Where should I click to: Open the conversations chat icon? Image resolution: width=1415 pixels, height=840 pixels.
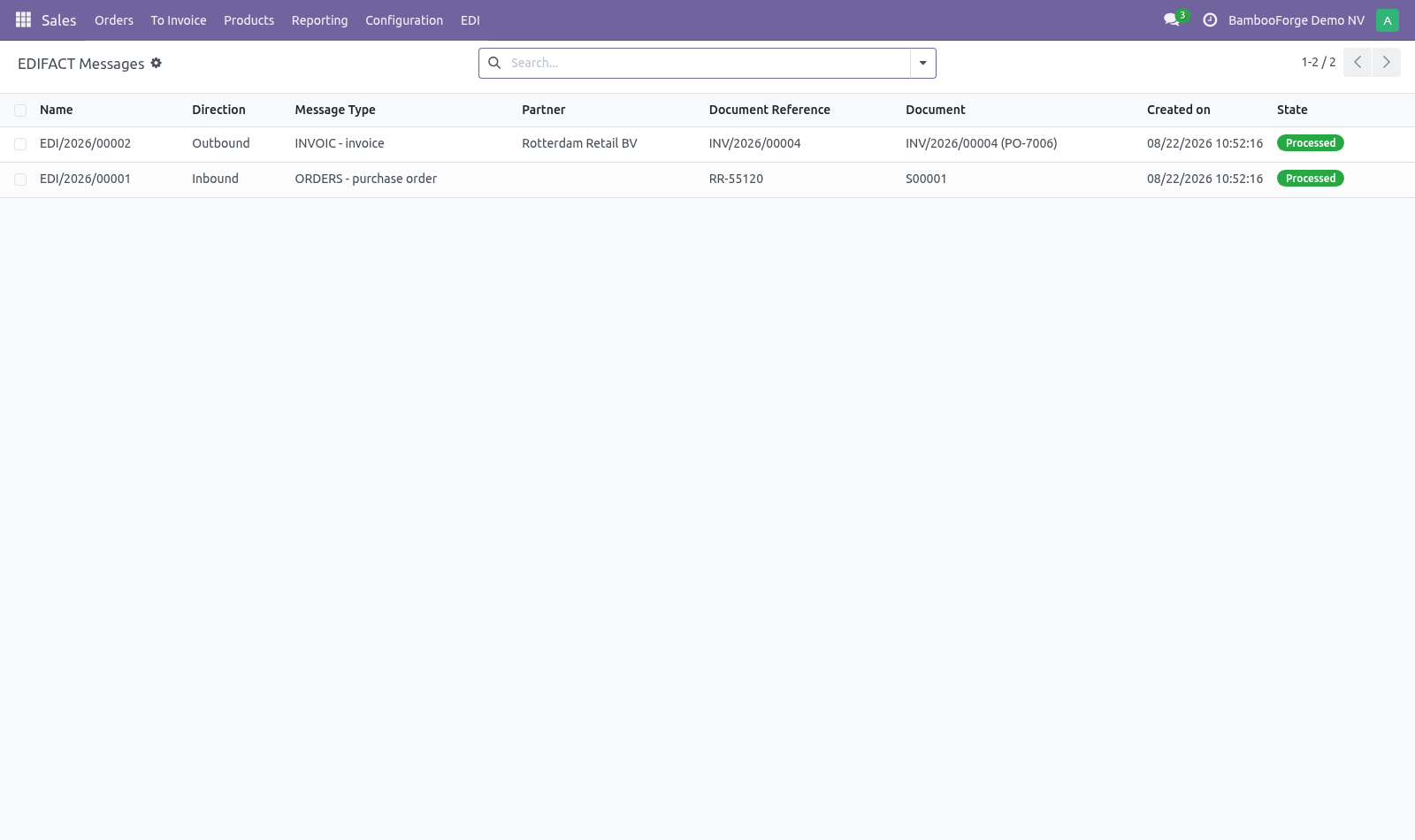[1172, 19]
